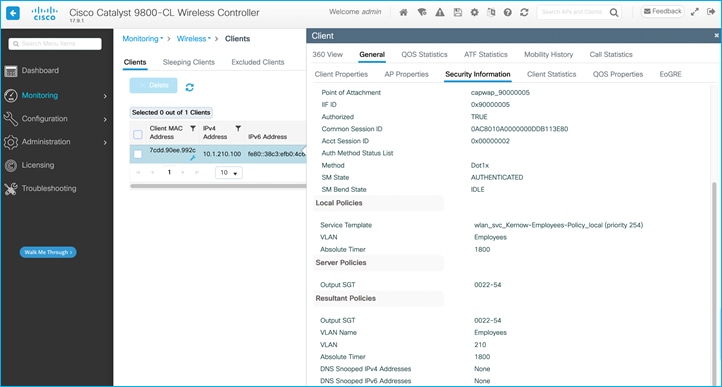Open the Client Properties sub-tab
The image size is (722, 387).
pyautogui.click(x=341, y=74)
